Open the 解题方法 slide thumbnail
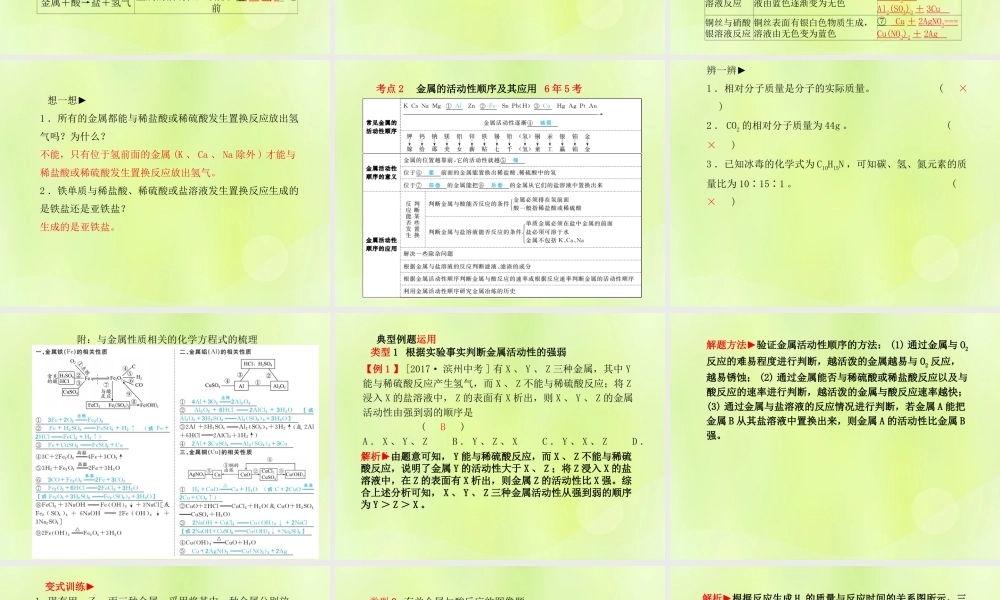 pyautogui.click(x=835, y=436)
